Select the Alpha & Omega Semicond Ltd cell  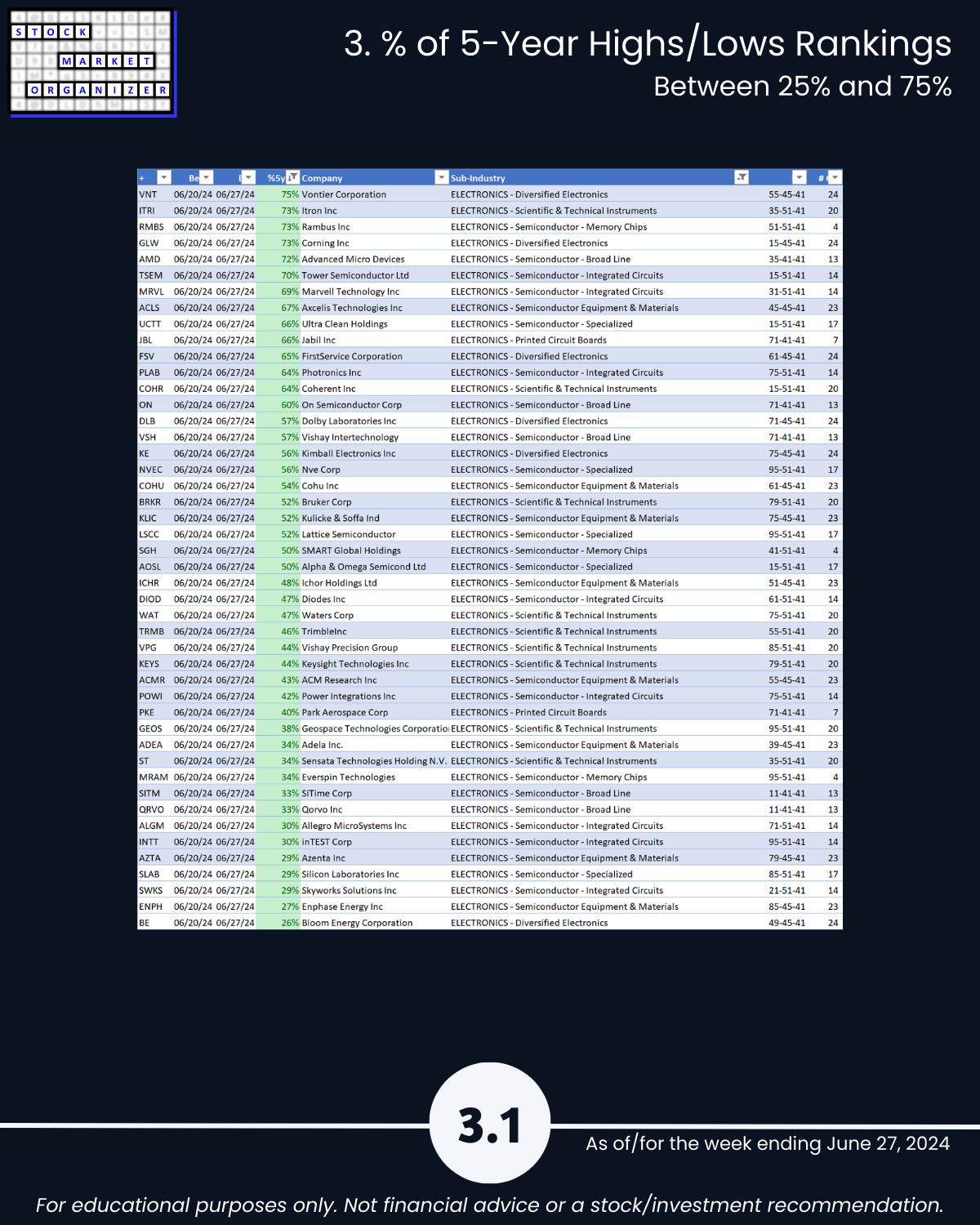coord(363,566)
